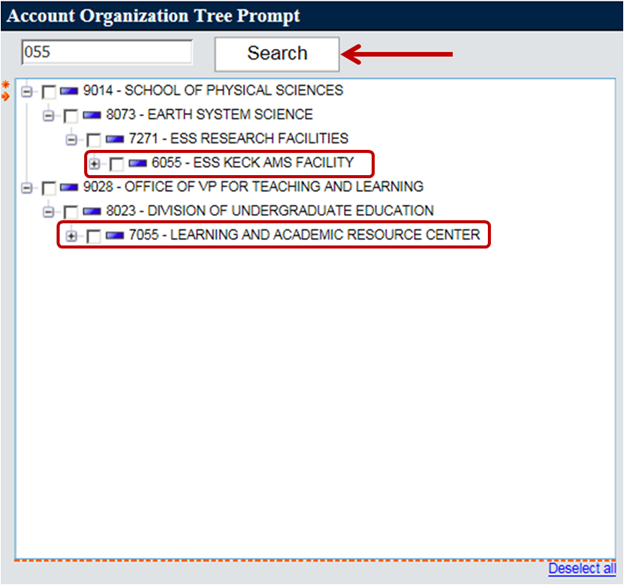Viewport: 624px width, 585px height.
Task: Click the blue icon beside 8073
Action: [x=92, y=115]
